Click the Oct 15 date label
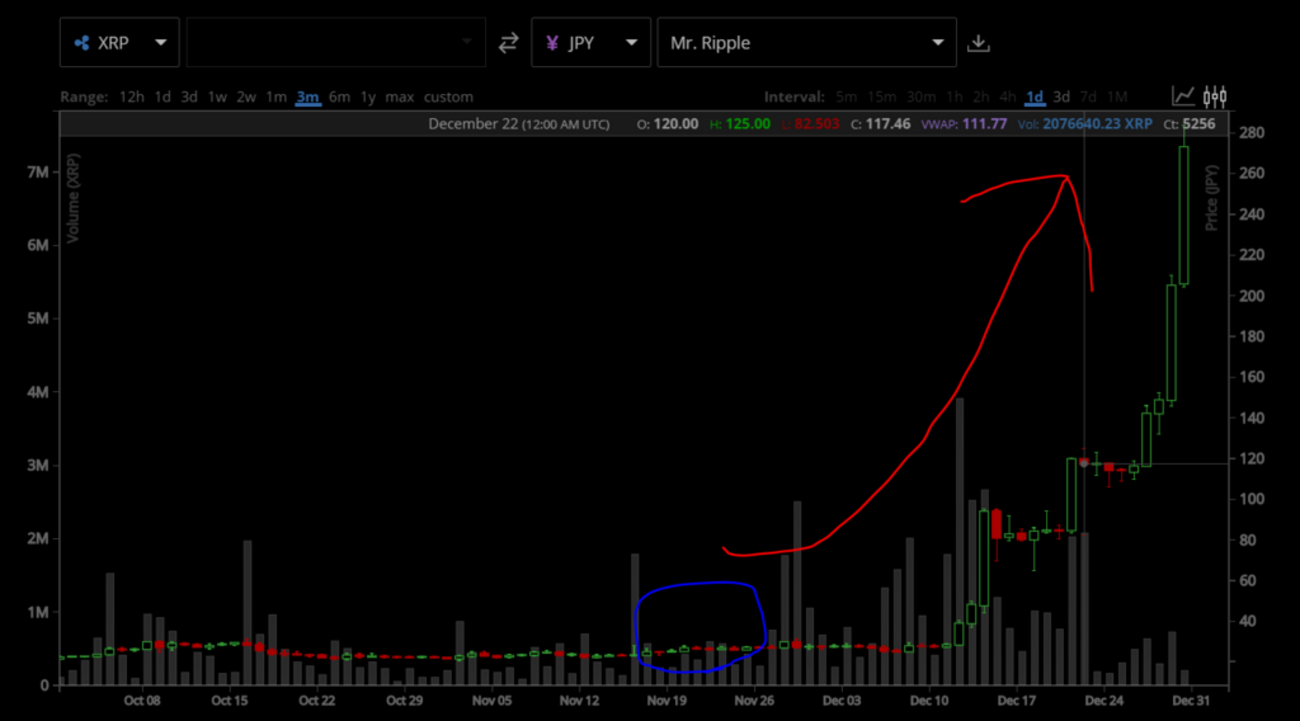This screenshot has width=1300, height=721. pos(230,700)
